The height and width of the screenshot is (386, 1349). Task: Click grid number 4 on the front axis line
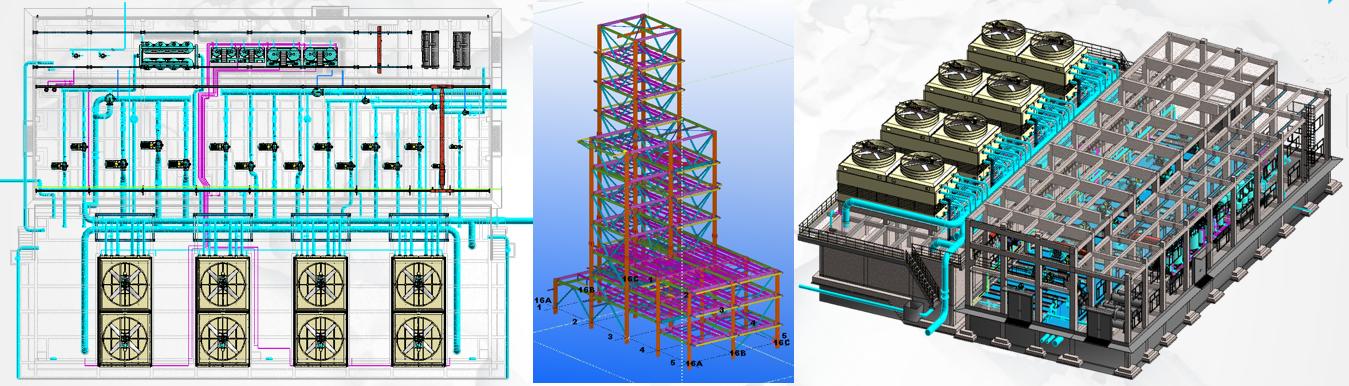click(x=642, y=350)
